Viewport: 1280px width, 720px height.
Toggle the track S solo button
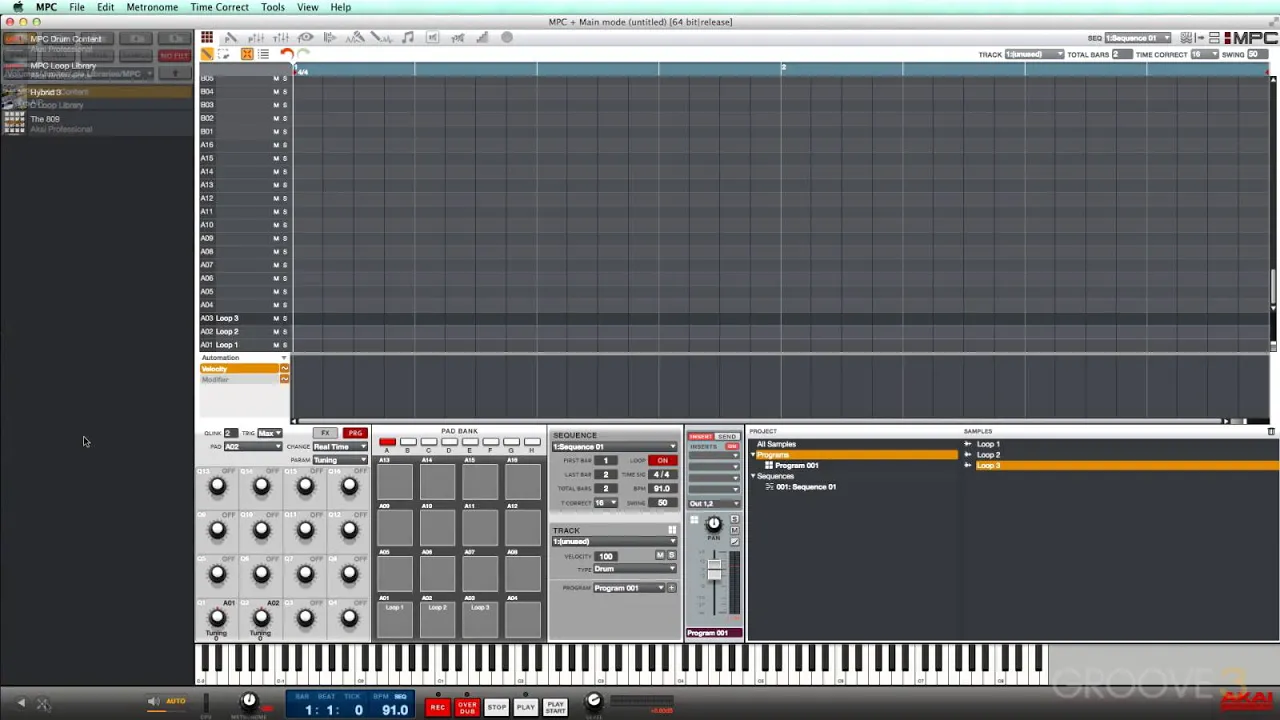pos(671,556)
